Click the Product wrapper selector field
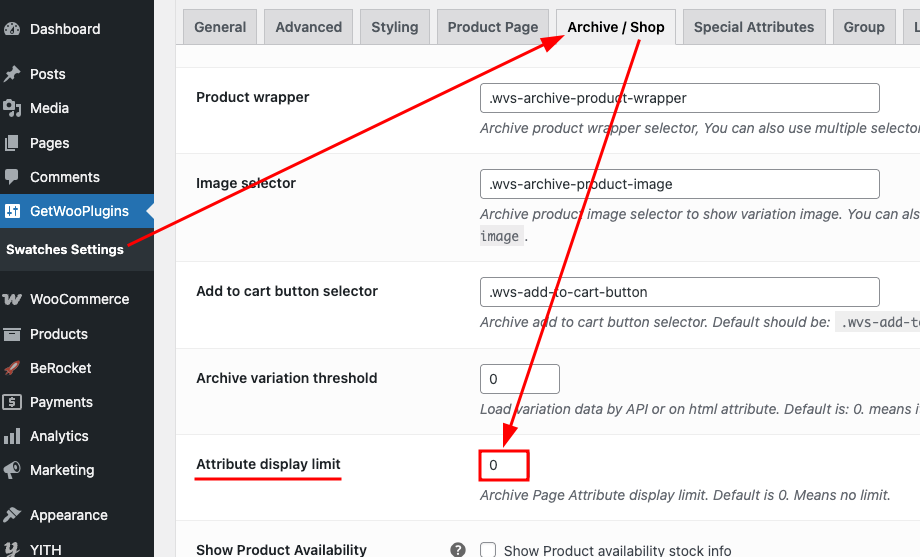The height and width of the screenshot is (557, 920). tap(679, 98)
